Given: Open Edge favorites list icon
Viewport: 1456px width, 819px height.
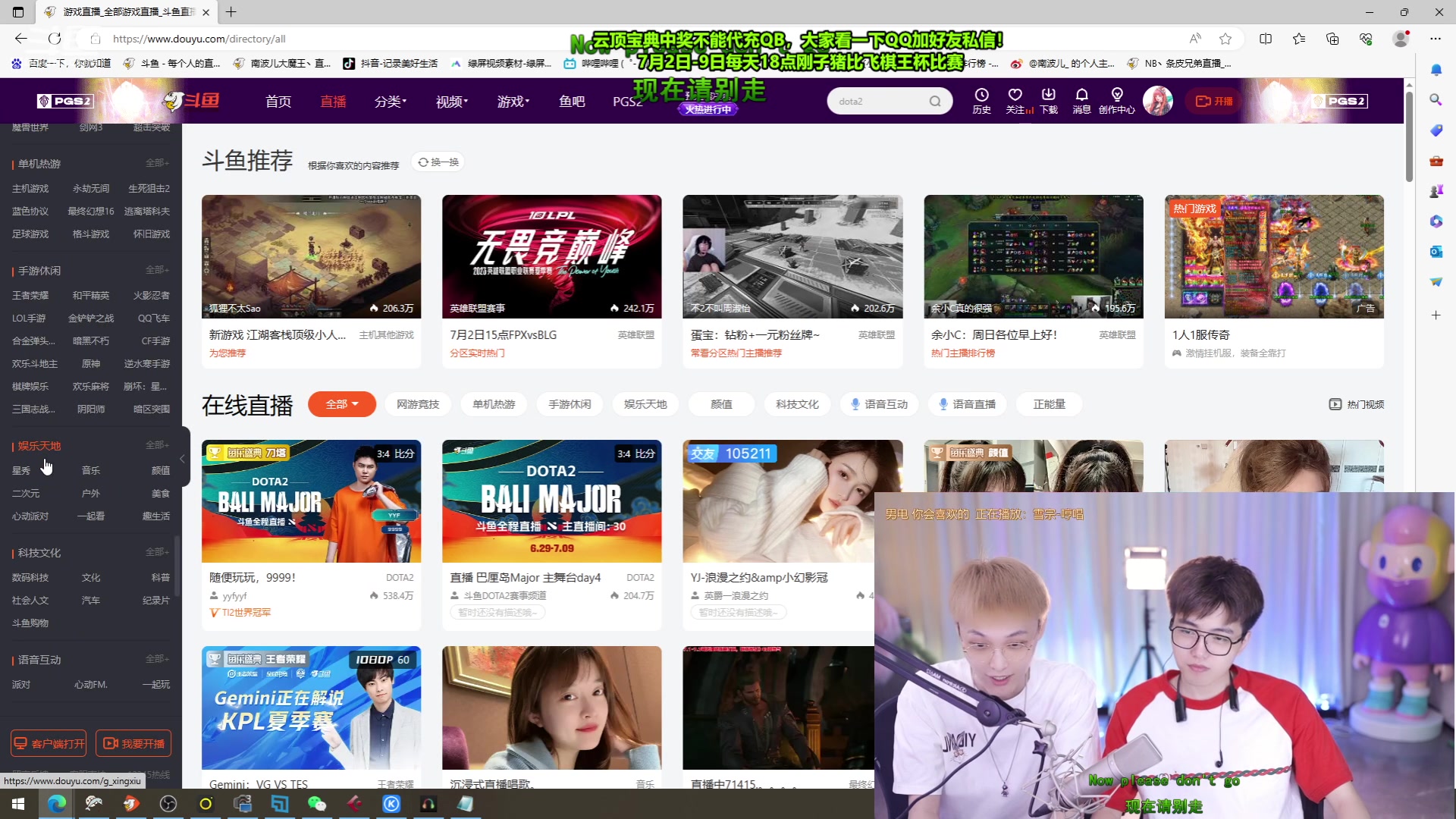Looking at the screenshot, I should point(1299,39).
